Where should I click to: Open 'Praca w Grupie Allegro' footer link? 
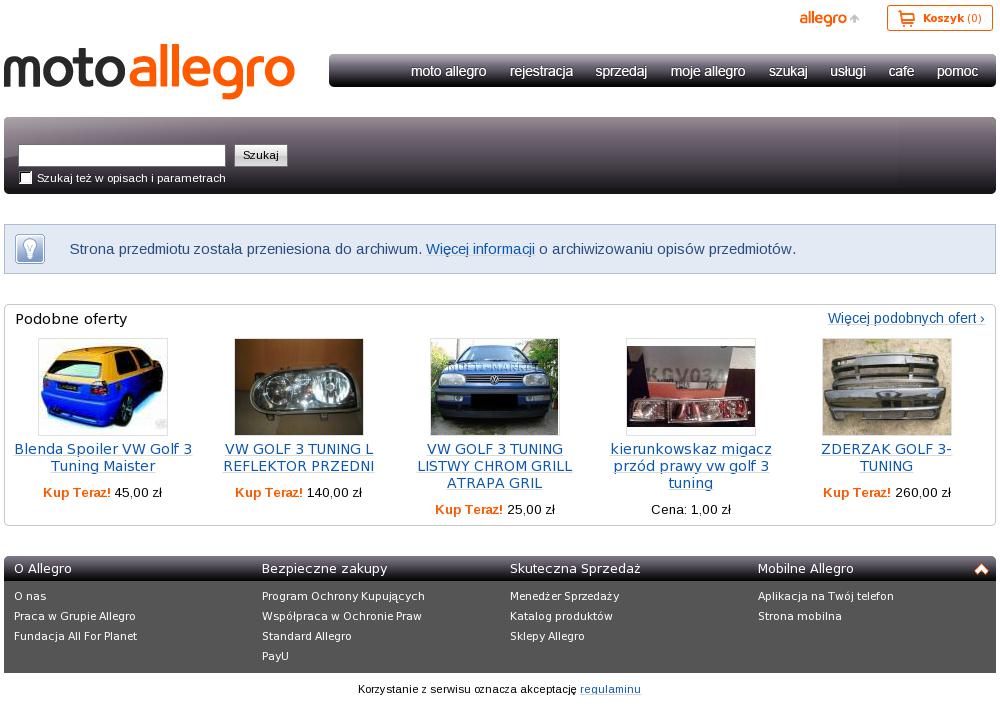(75, 617)
